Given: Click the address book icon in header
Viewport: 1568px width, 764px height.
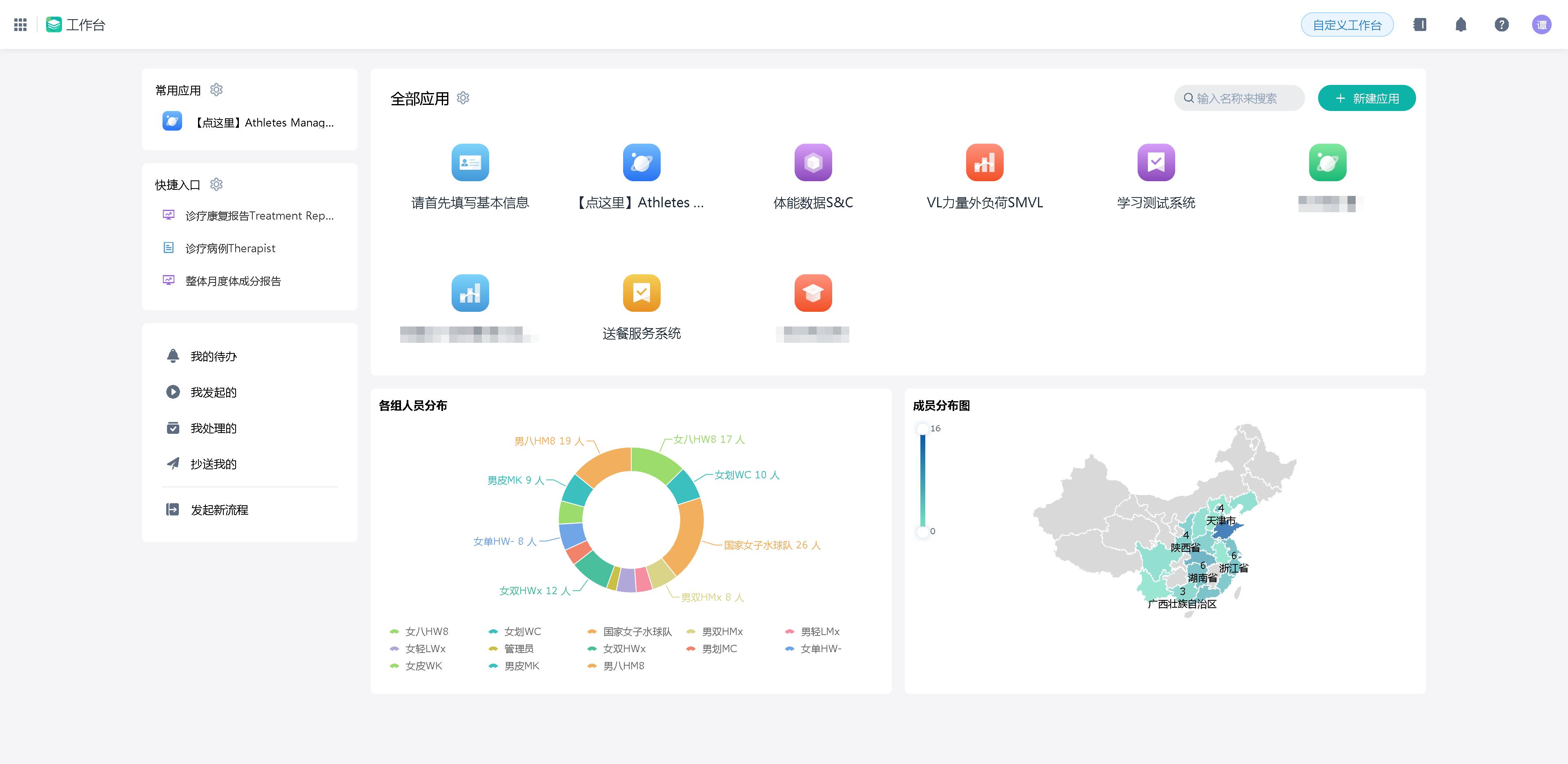Looking at the screenshot, I should [1419, 24].
